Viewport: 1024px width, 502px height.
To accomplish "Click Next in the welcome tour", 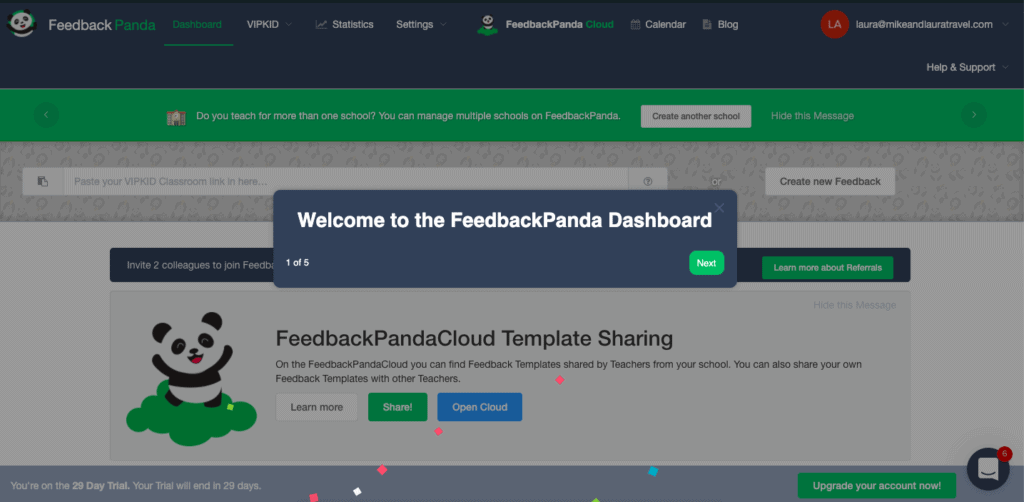I will 706,263.
